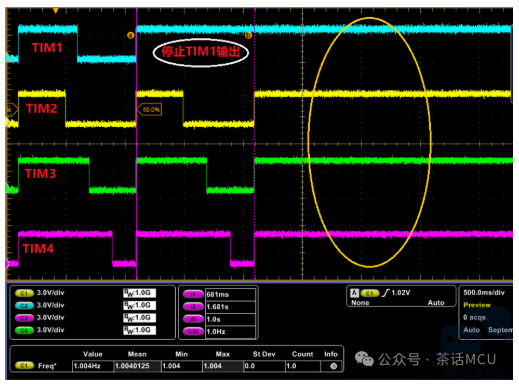Click the trigger source C1 badge
This screenshot has width=519, height=389.
click(370, 293)
